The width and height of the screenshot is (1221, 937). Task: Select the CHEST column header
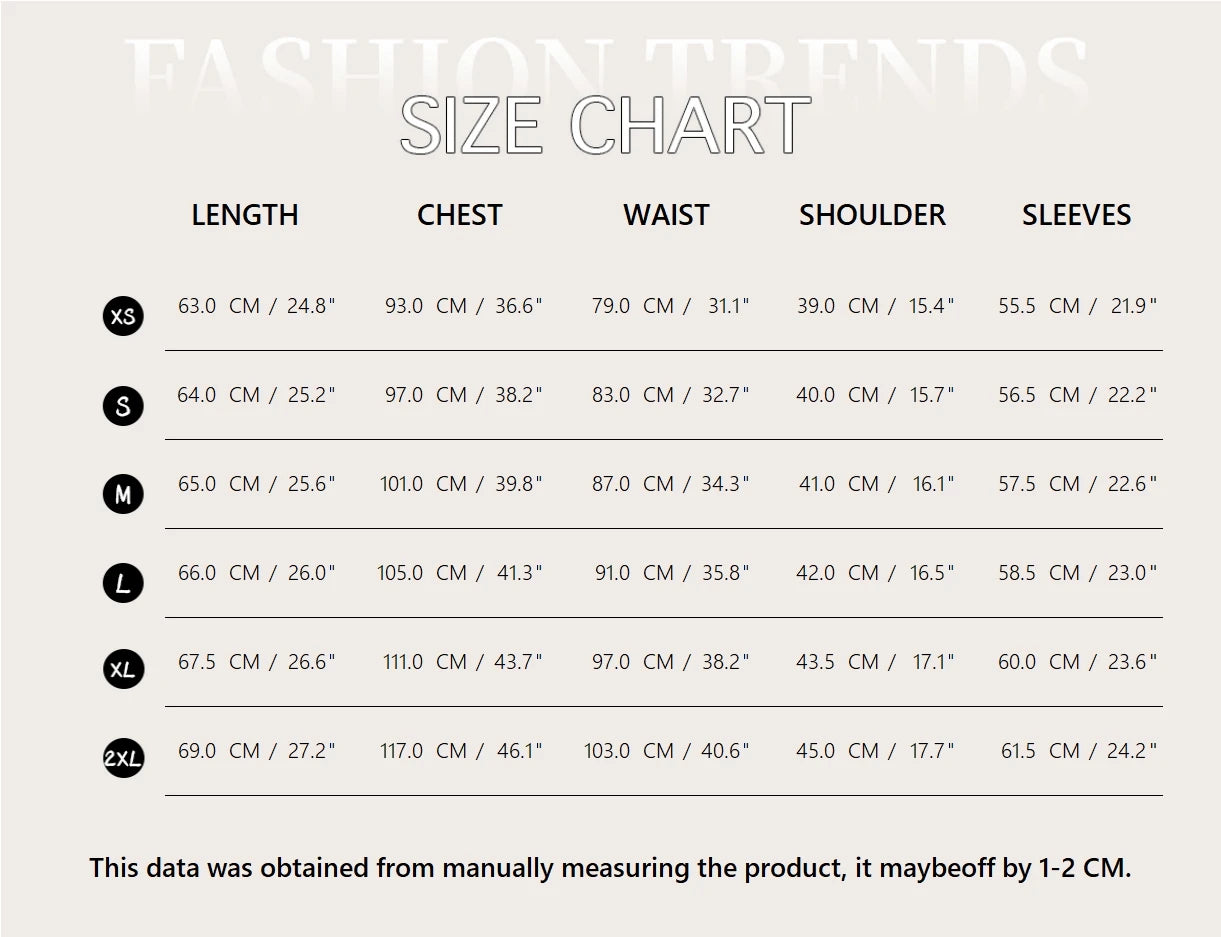click(x=459, y=215)
